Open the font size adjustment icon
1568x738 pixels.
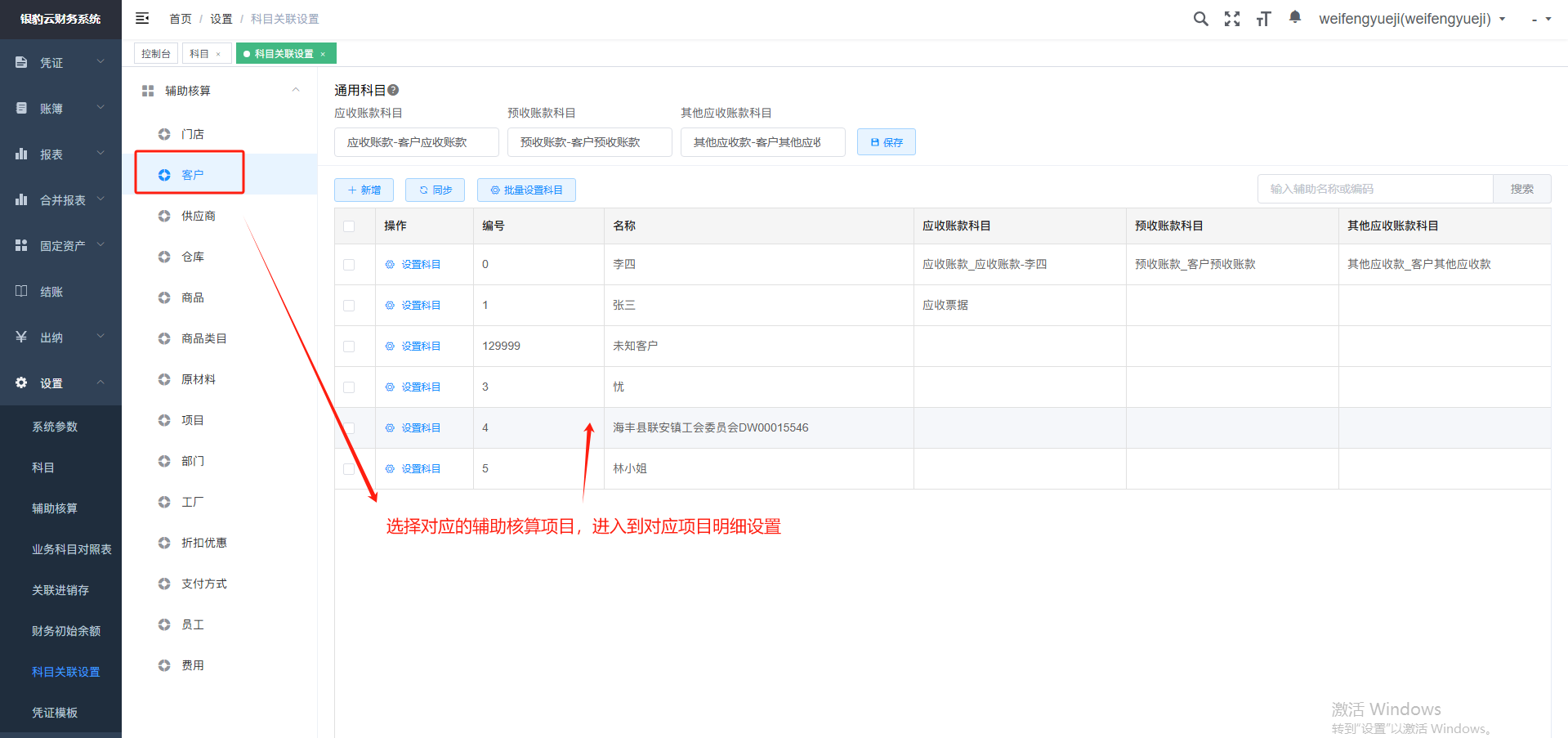(x=1263, y=19)
